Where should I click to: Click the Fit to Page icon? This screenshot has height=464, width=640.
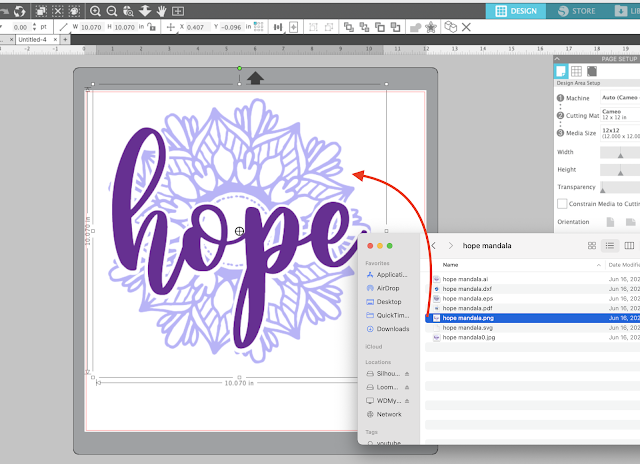[x=178, y=11]
